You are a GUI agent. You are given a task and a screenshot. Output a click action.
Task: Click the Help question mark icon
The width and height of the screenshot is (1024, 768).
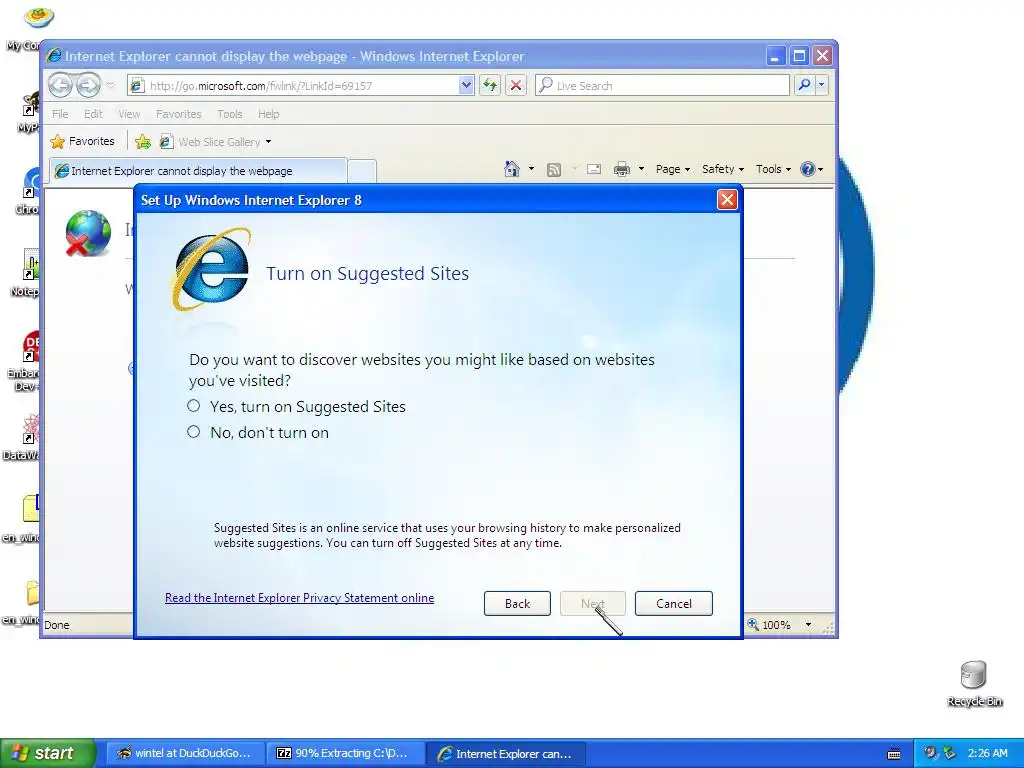(x=808, y=169)
